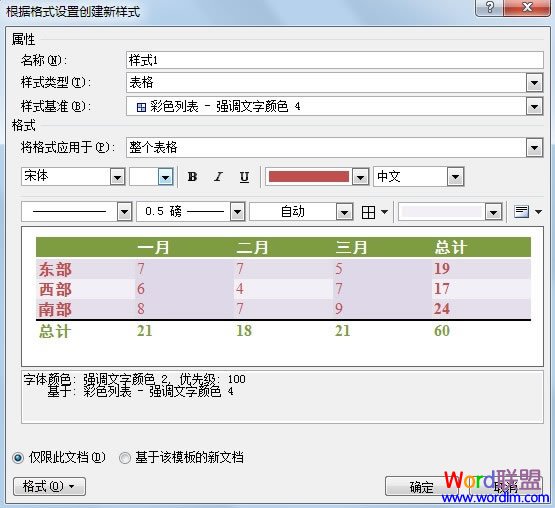555x508 pixels.
Task: Click 二月 header in preview table
Action: coord(252,247)
